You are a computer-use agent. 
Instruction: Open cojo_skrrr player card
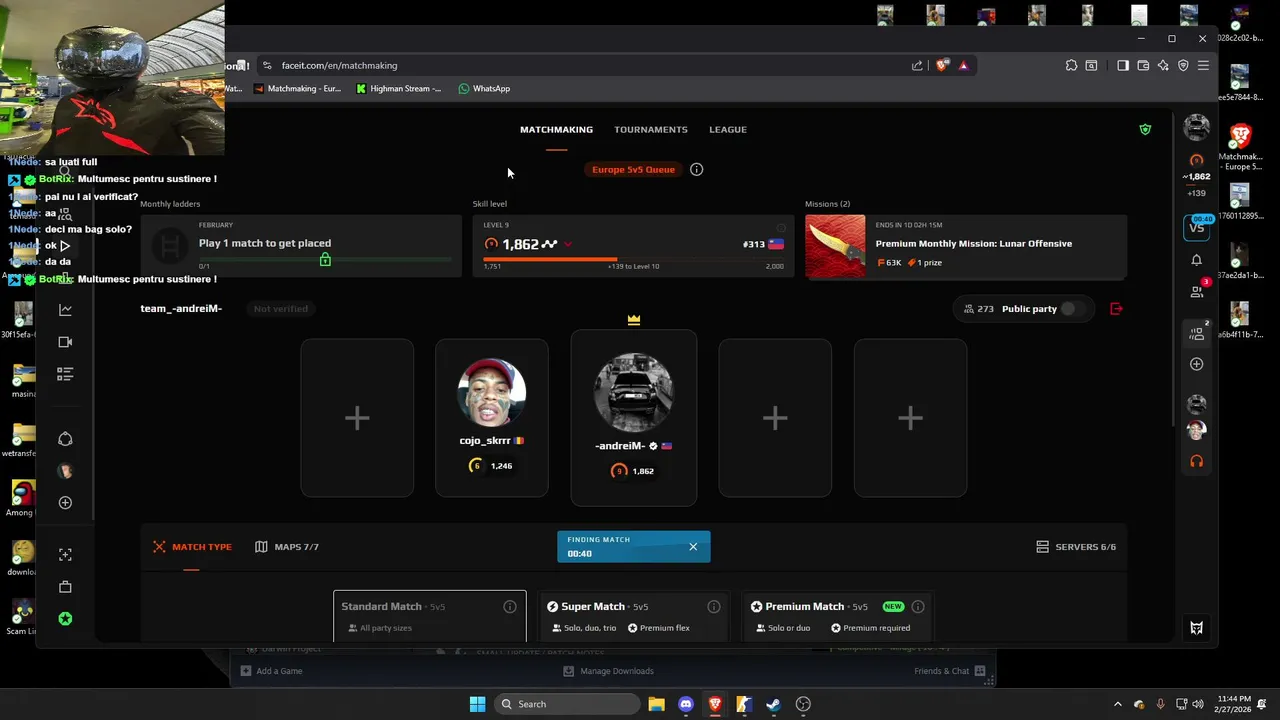click(x=491, y=418)
